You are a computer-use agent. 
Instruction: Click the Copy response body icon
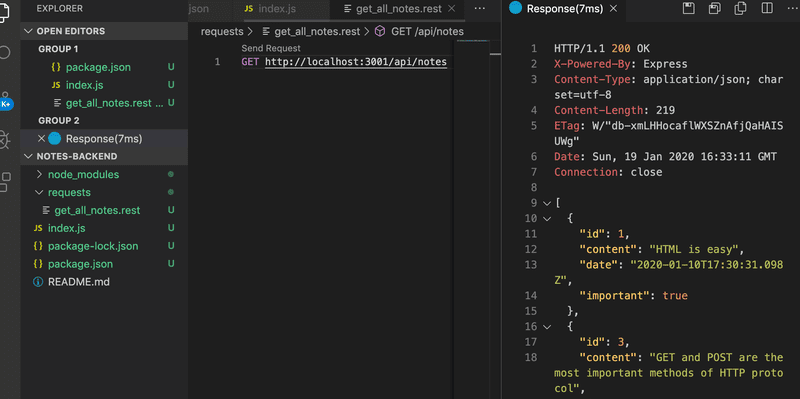point(740,8)
